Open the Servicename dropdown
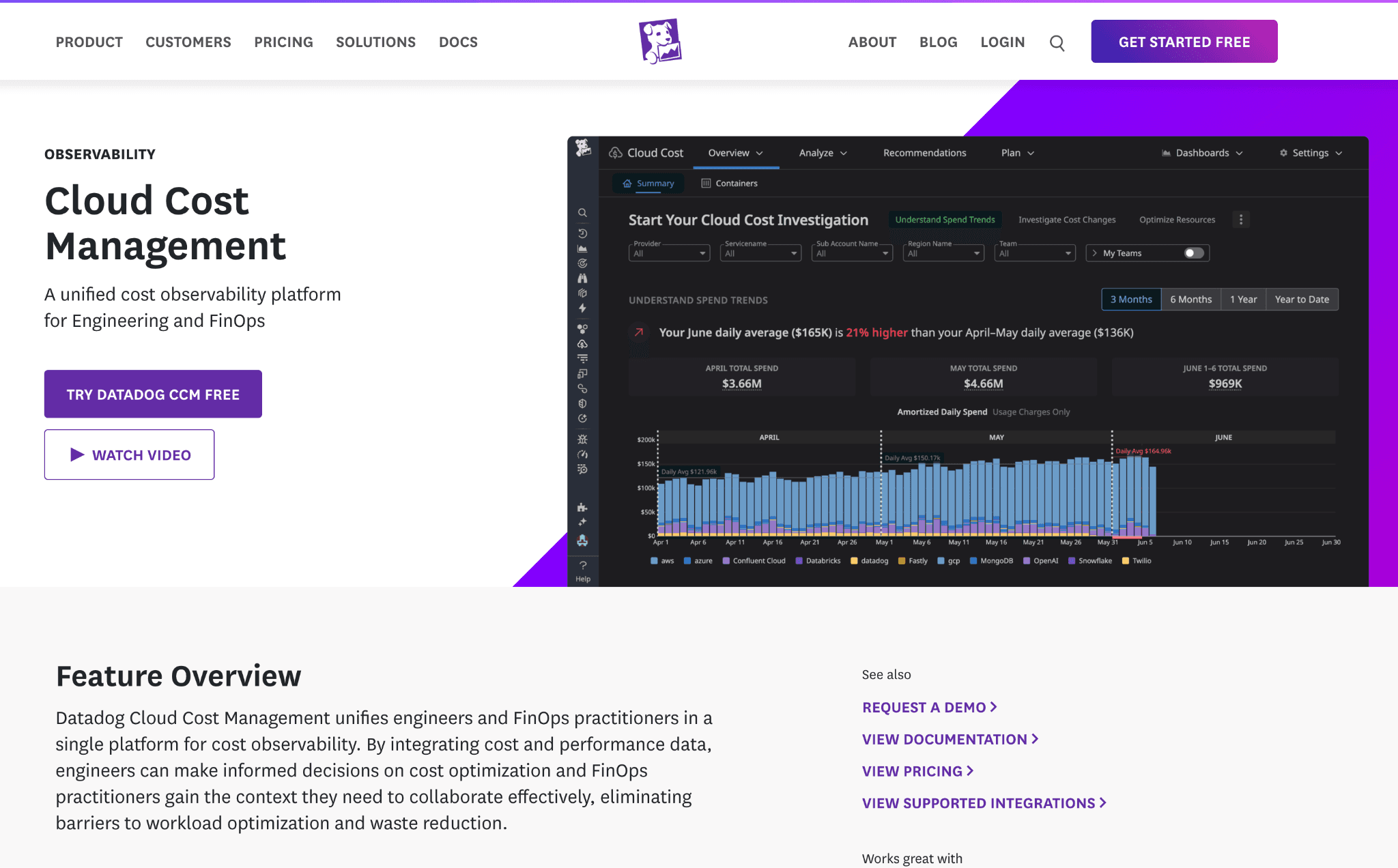The height and width of the screenshot is (868, 1398). (x=760, y=253)
